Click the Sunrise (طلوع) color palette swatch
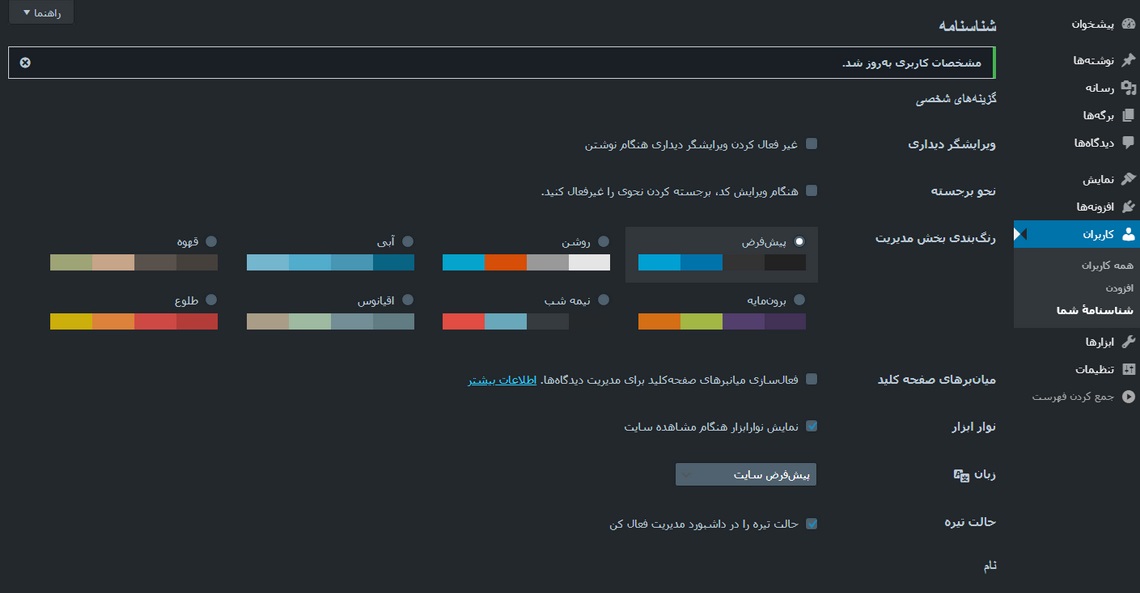Image resolution: width=1140 pixels, height=593 pixels. pos(134,322)
